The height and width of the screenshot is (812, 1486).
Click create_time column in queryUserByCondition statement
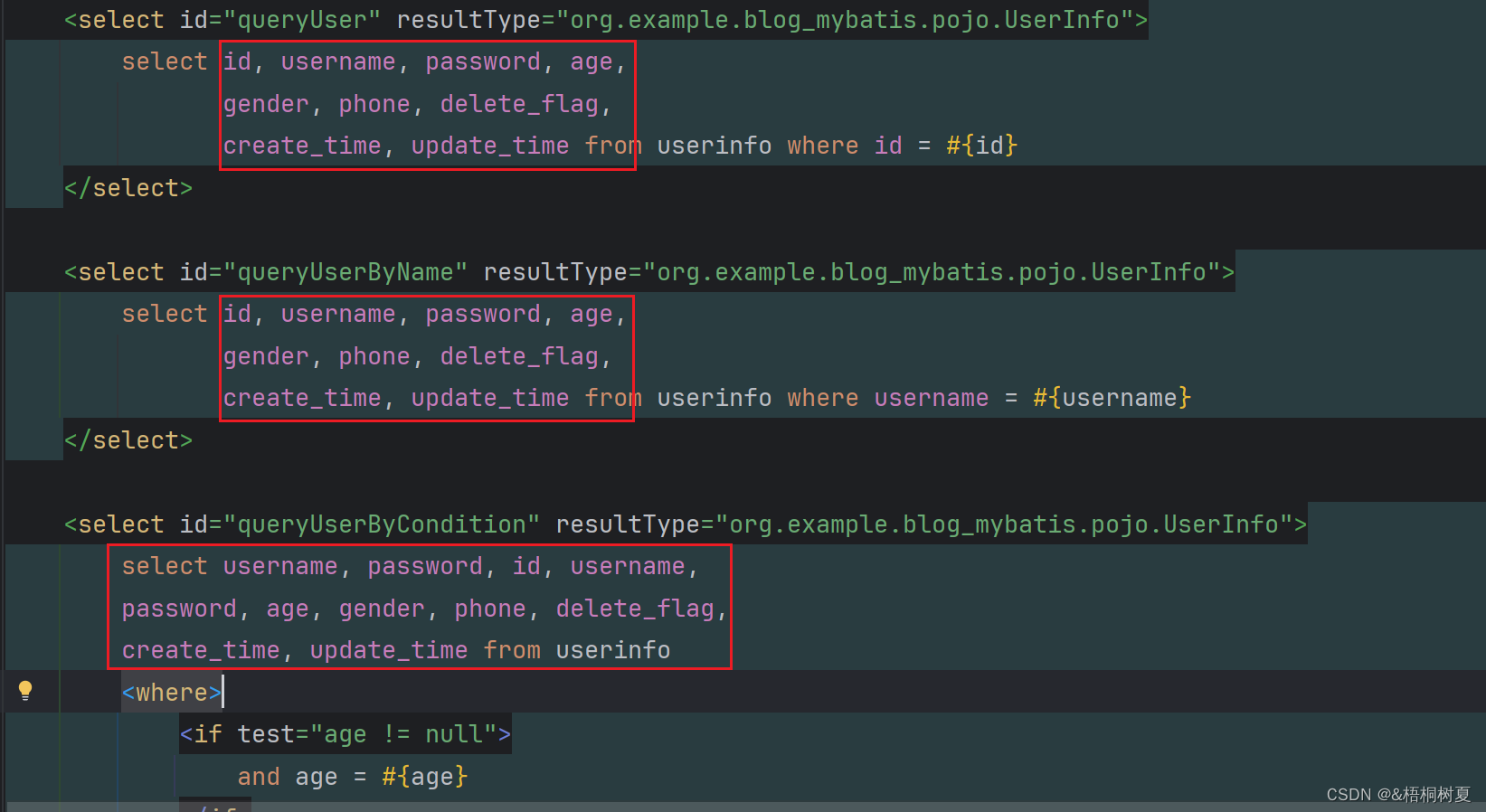pos(201,650)
